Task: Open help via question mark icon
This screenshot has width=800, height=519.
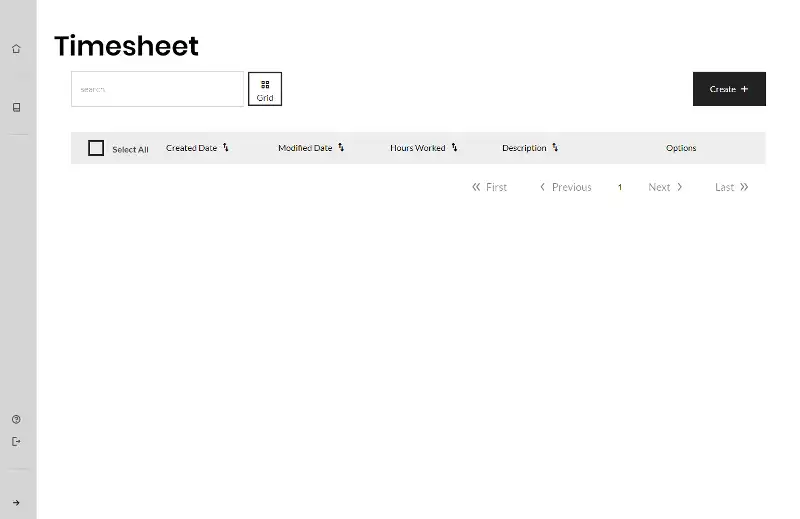Action: [x=16, y=419]
